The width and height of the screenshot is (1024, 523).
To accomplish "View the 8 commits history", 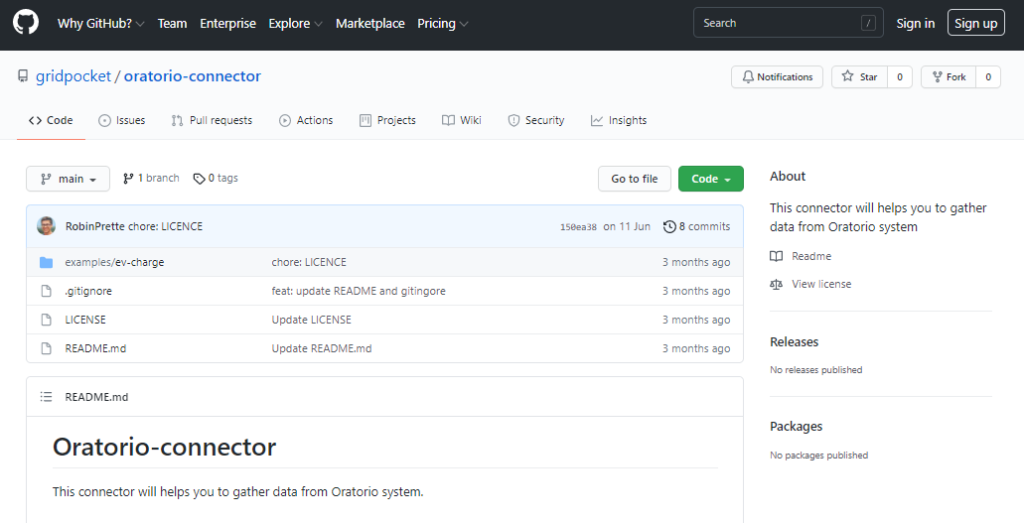I will tap(697, 227).
